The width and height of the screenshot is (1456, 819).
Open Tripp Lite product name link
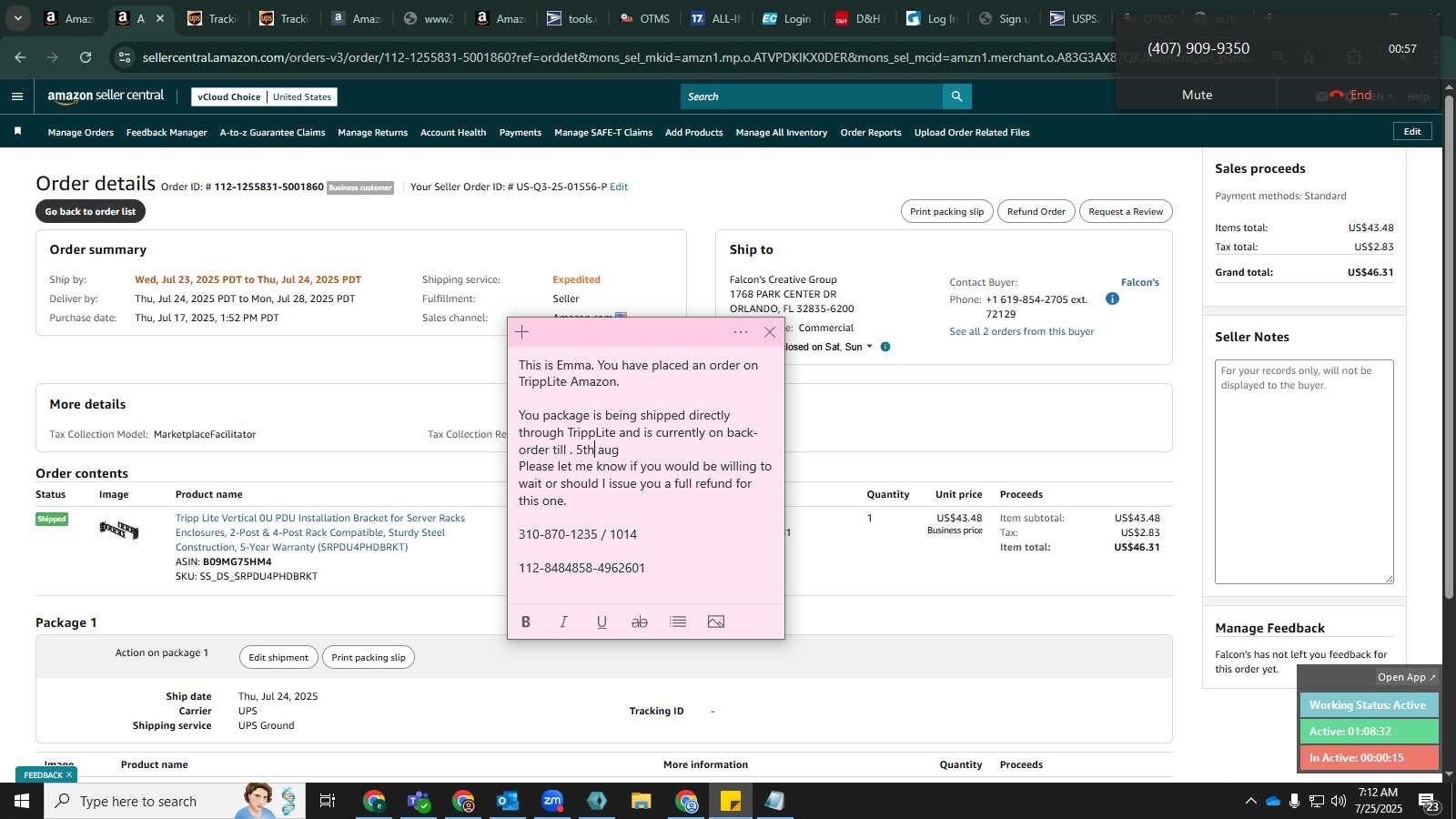[x=320, y=532]
